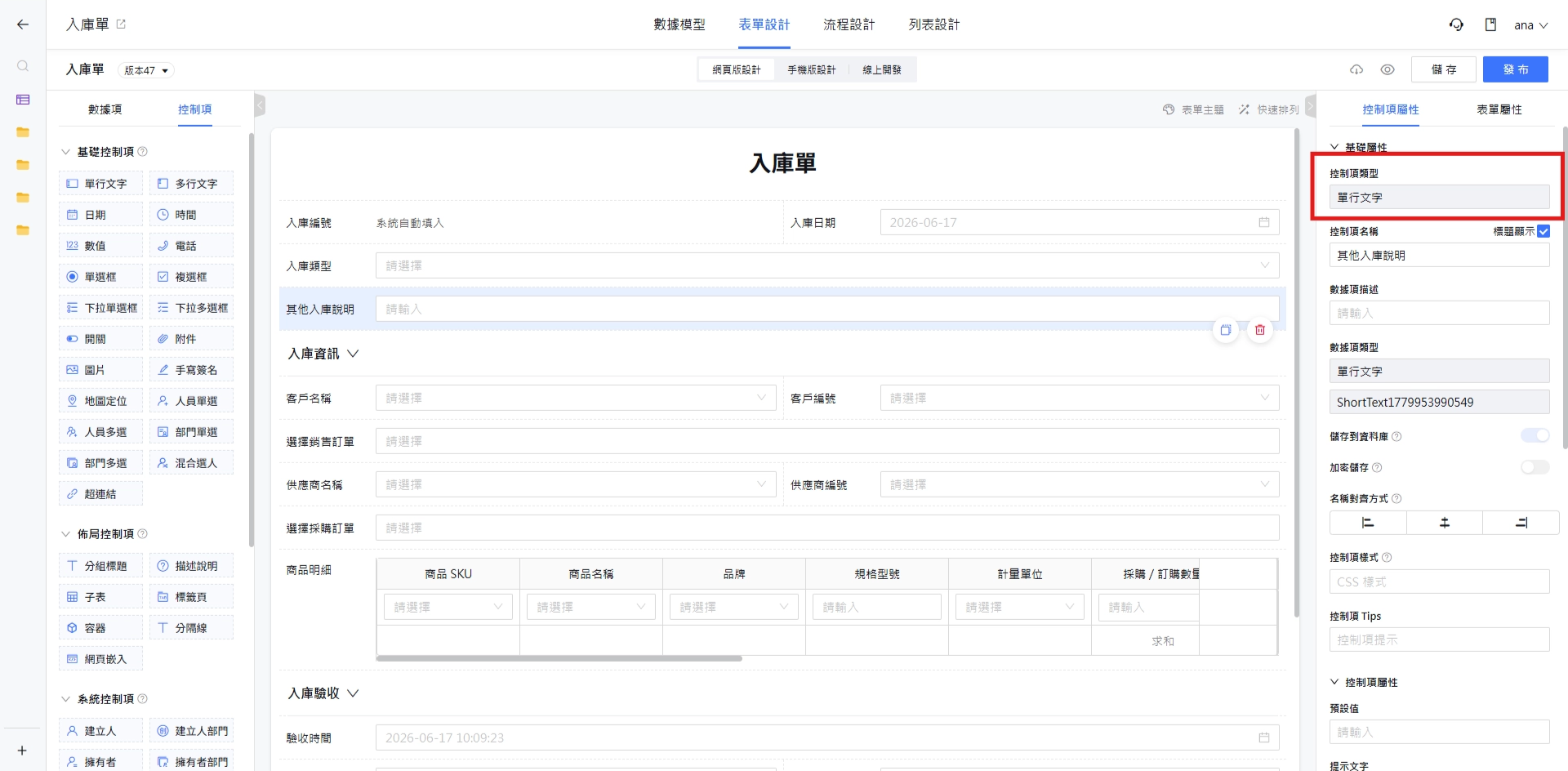Select the 開關 control
The height and width of the screenshot is (771, 1568).
coord(101,339)
